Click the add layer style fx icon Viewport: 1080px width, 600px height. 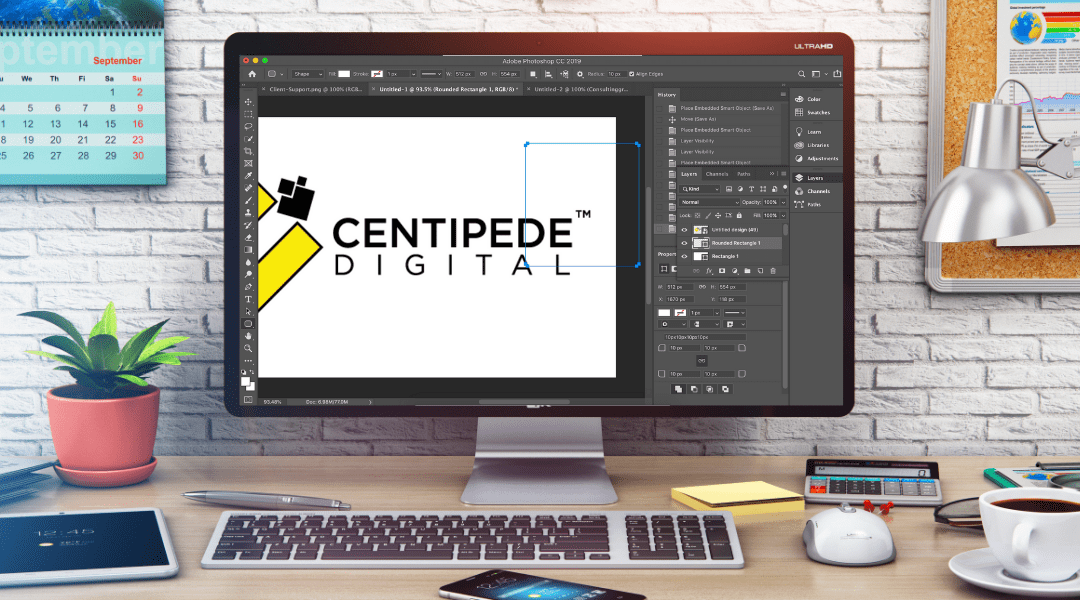(709, 271)
